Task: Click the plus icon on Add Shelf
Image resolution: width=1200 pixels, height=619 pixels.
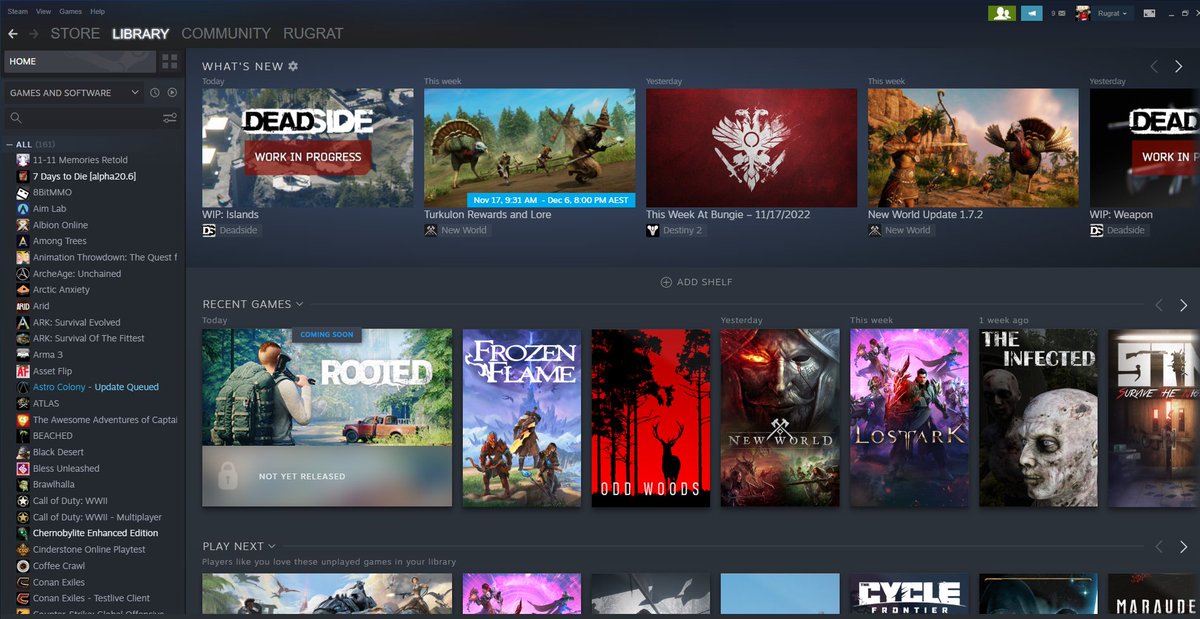Action: 666,282
